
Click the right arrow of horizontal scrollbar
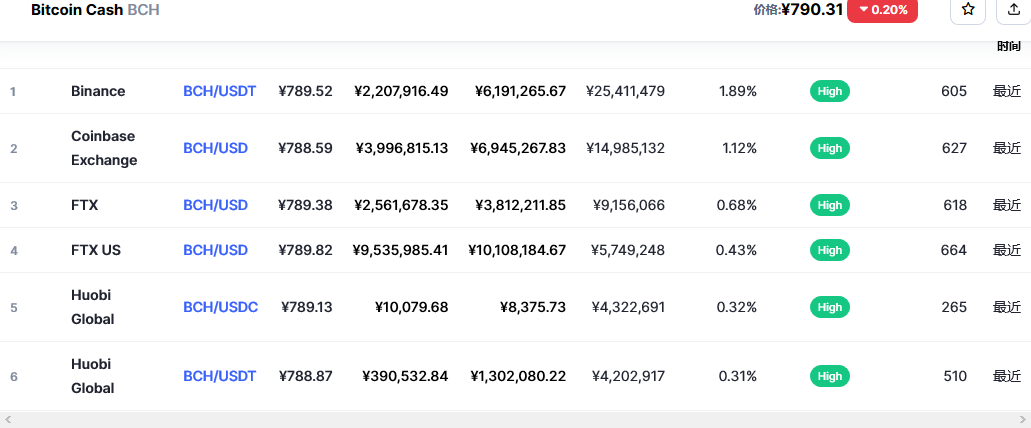click(1023, 420)
